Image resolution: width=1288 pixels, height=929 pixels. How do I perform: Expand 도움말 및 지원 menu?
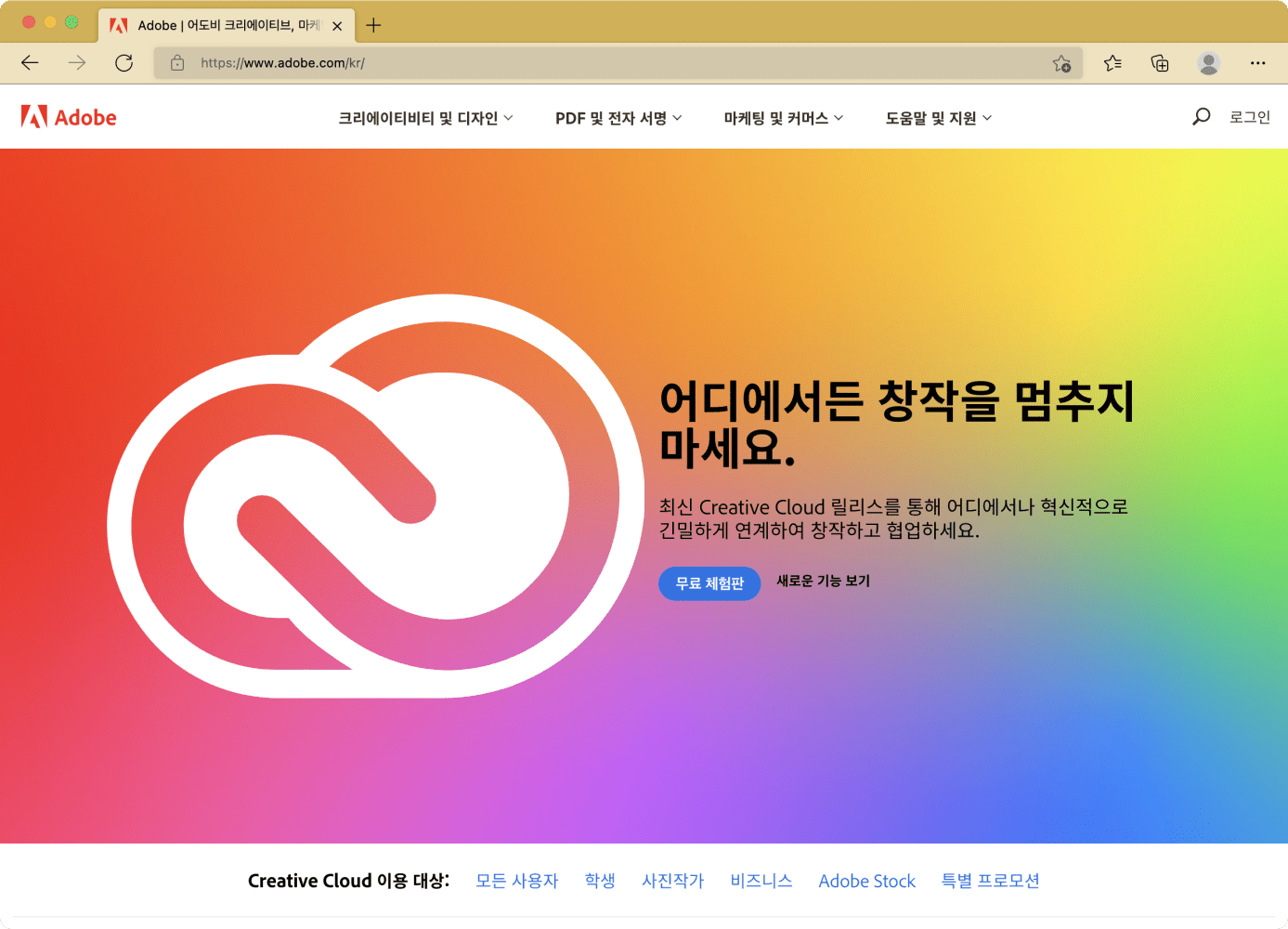click(939, 118)
